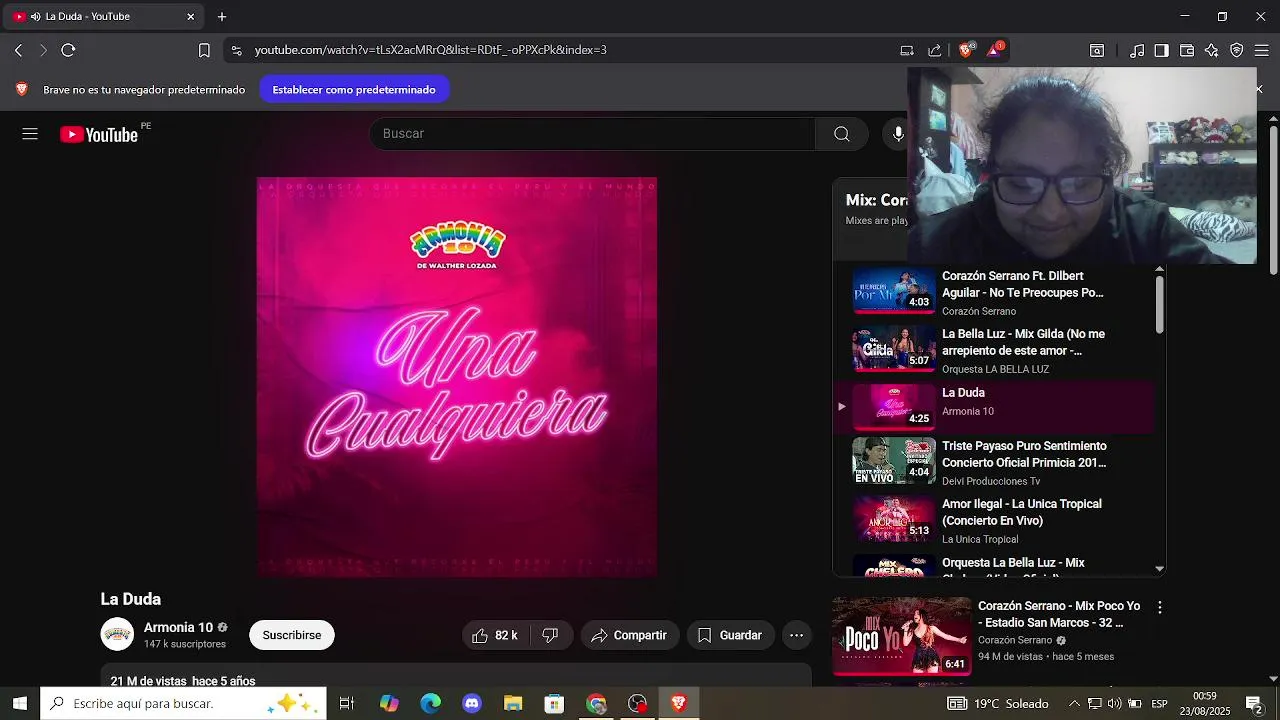Open Chrome from the taskbar

tap(596, 704)
